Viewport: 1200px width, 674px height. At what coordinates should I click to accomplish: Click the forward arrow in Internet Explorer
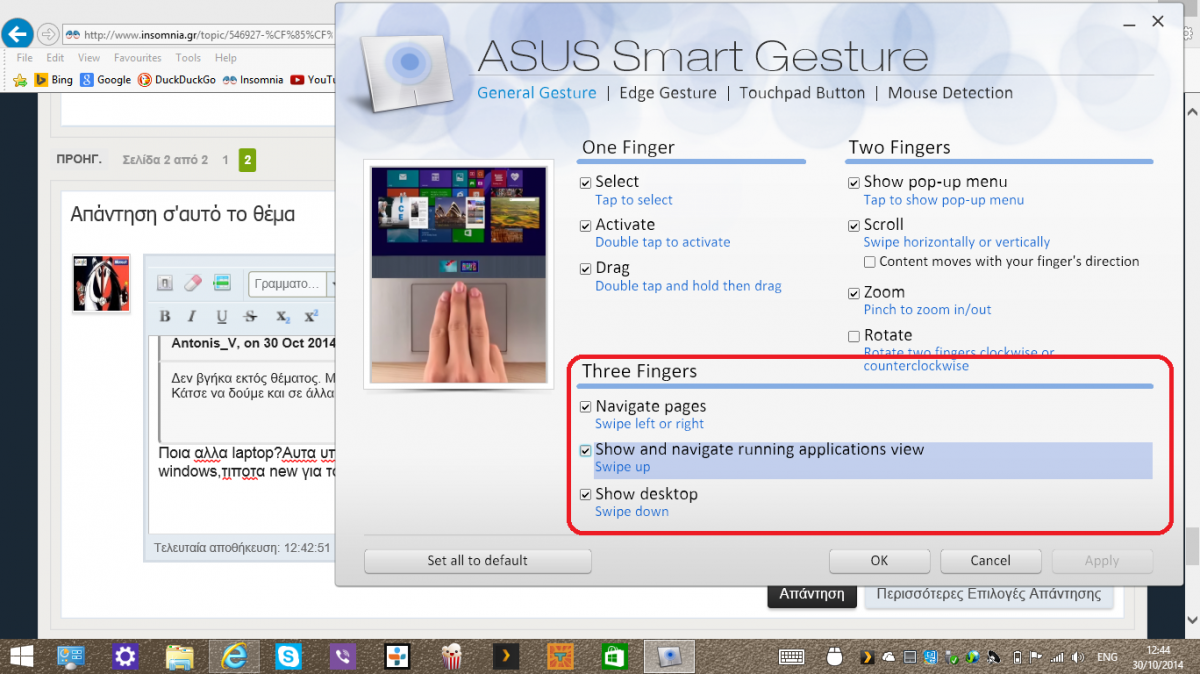[48, 34]
